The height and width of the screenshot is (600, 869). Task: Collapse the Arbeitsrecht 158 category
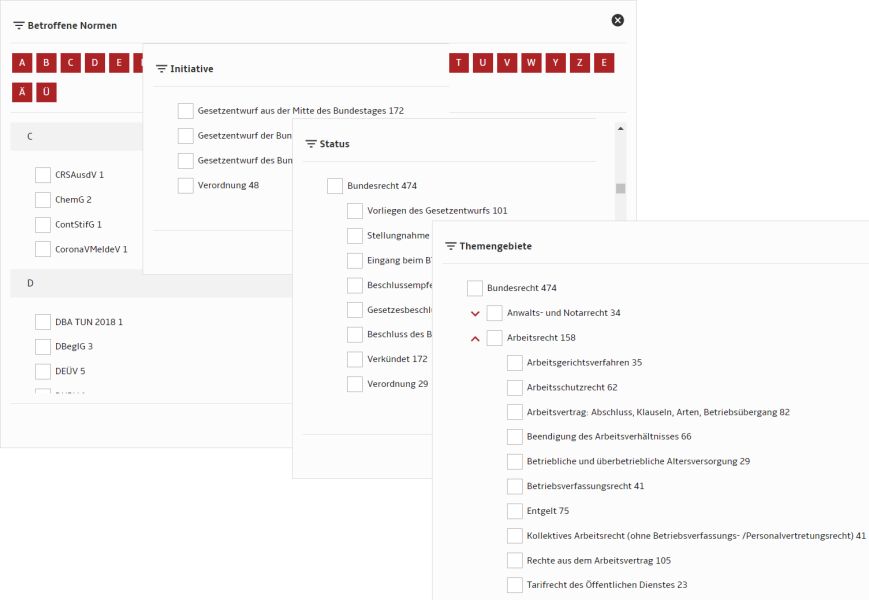[x=475, y=338]
